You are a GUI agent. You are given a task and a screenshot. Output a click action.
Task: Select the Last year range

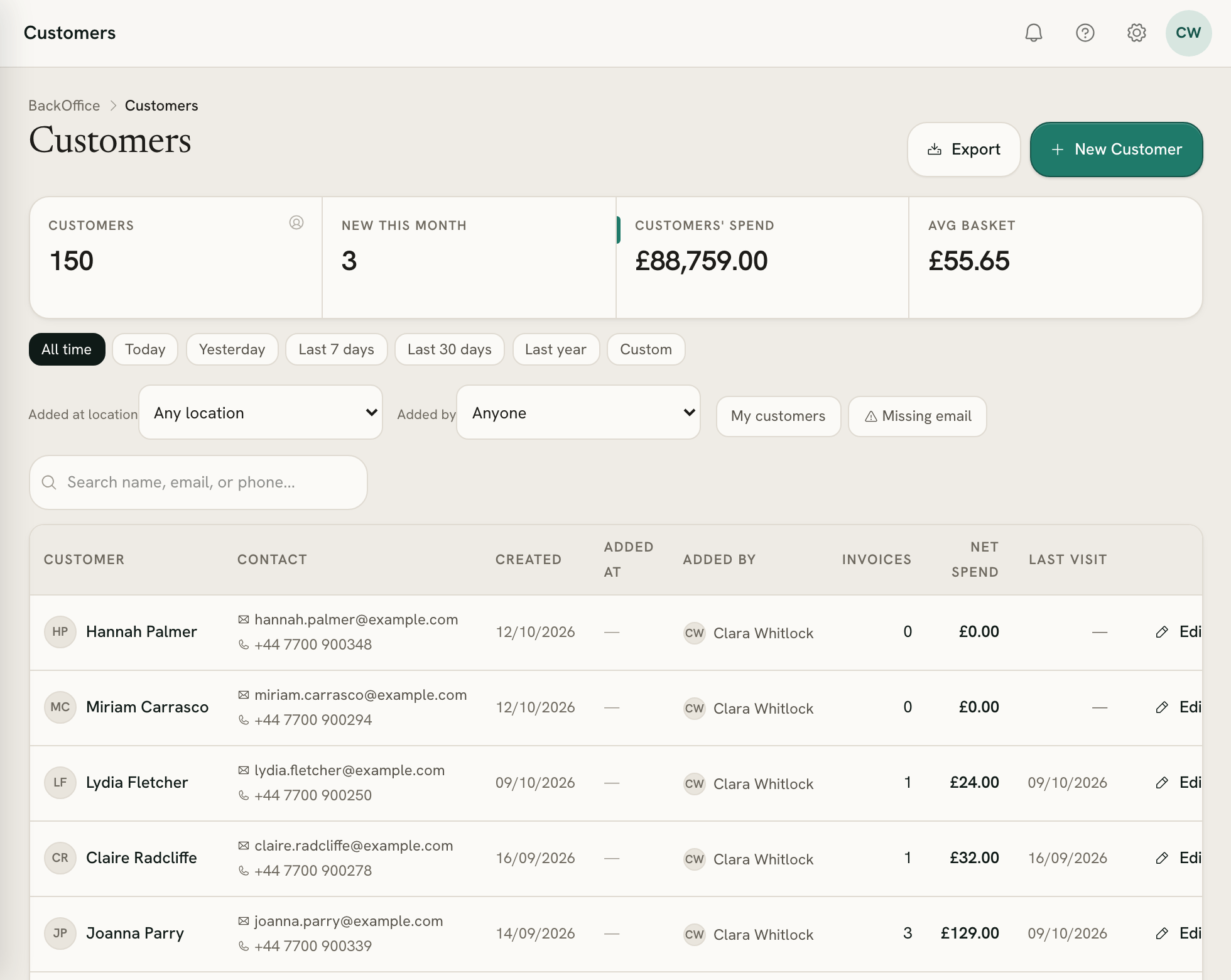pyautogui.click(x=556, y=349)
